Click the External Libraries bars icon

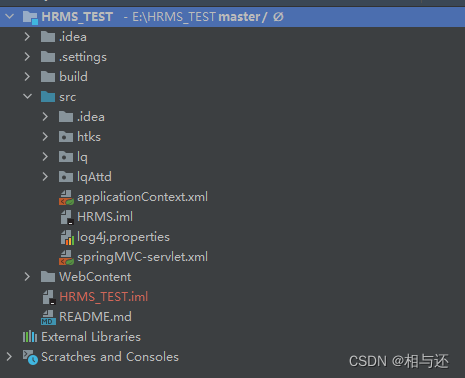coord(30,336)
